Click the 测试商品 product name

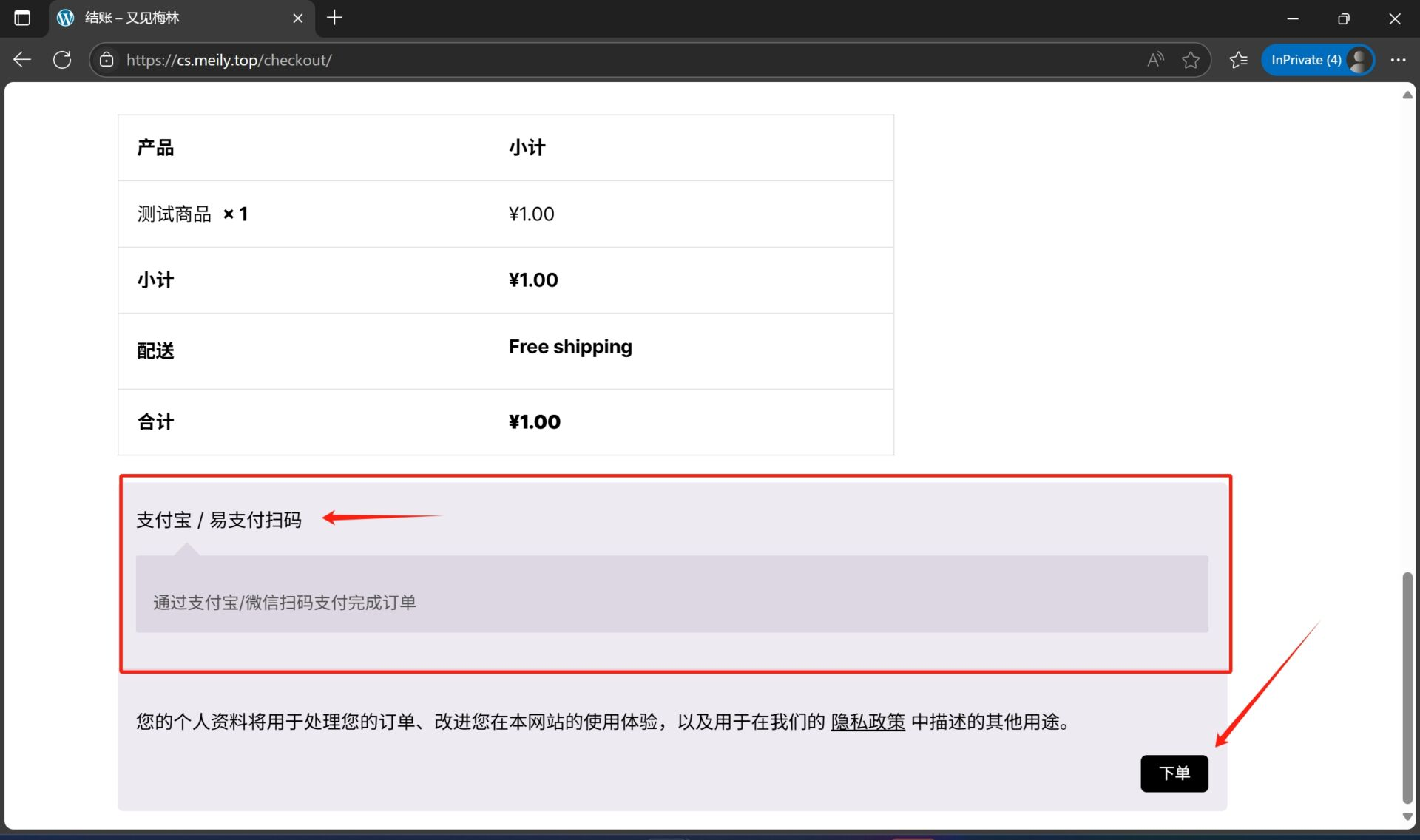coord(175,214)
